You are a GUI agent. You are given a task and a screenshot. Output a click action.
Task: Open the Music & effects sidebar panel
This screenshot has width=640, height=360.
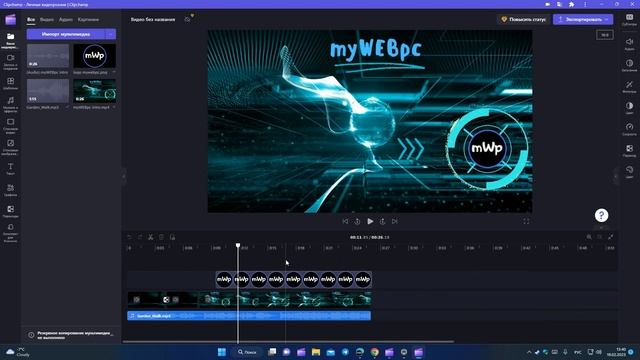11,104
